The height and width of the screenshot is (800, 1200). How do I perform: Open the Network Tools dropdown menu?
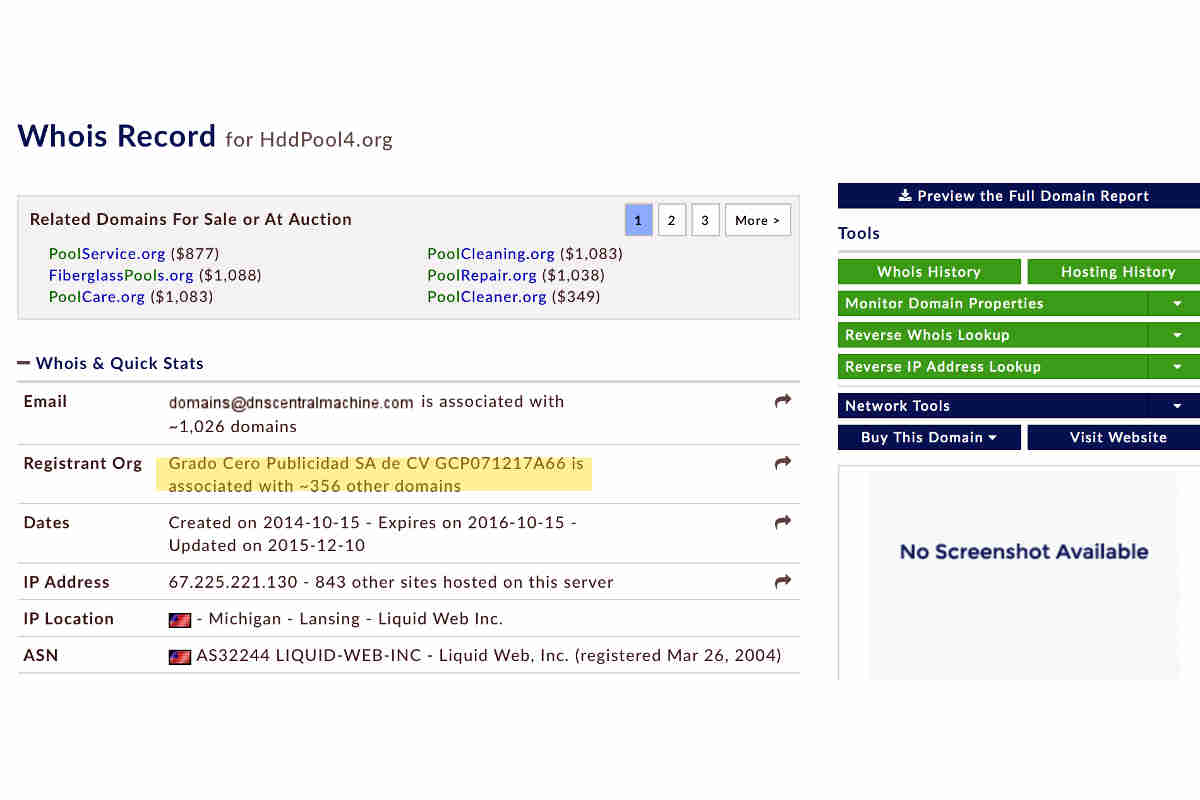[x=1177, y=406]
